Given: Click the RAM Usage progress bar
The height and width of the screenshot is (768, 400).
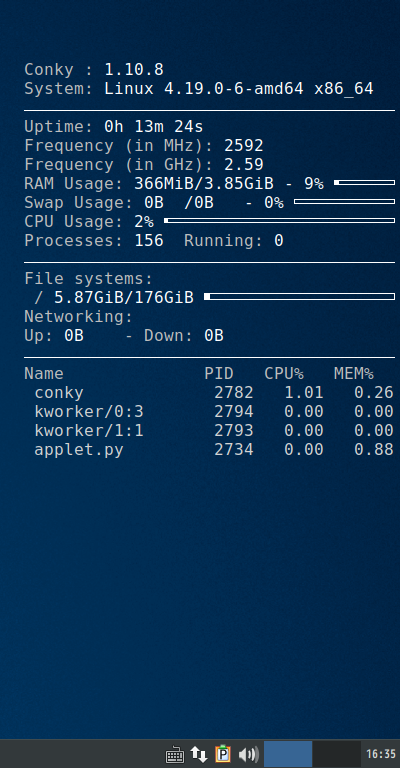Looking at the screenshot, I should tap(364, 183).
